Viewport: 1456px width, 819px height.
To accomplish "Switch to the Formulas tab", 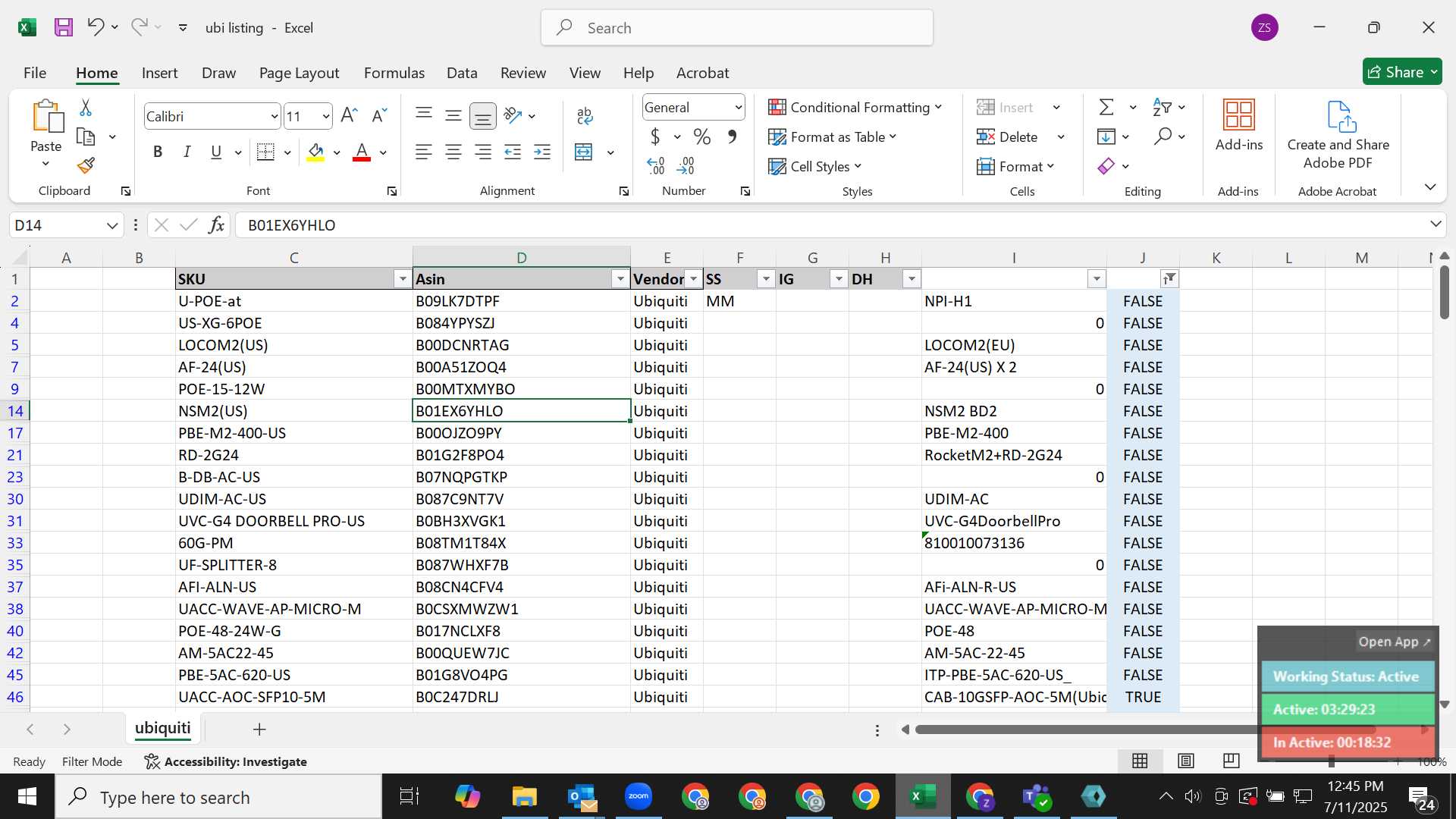I will [x=394, y=73].
